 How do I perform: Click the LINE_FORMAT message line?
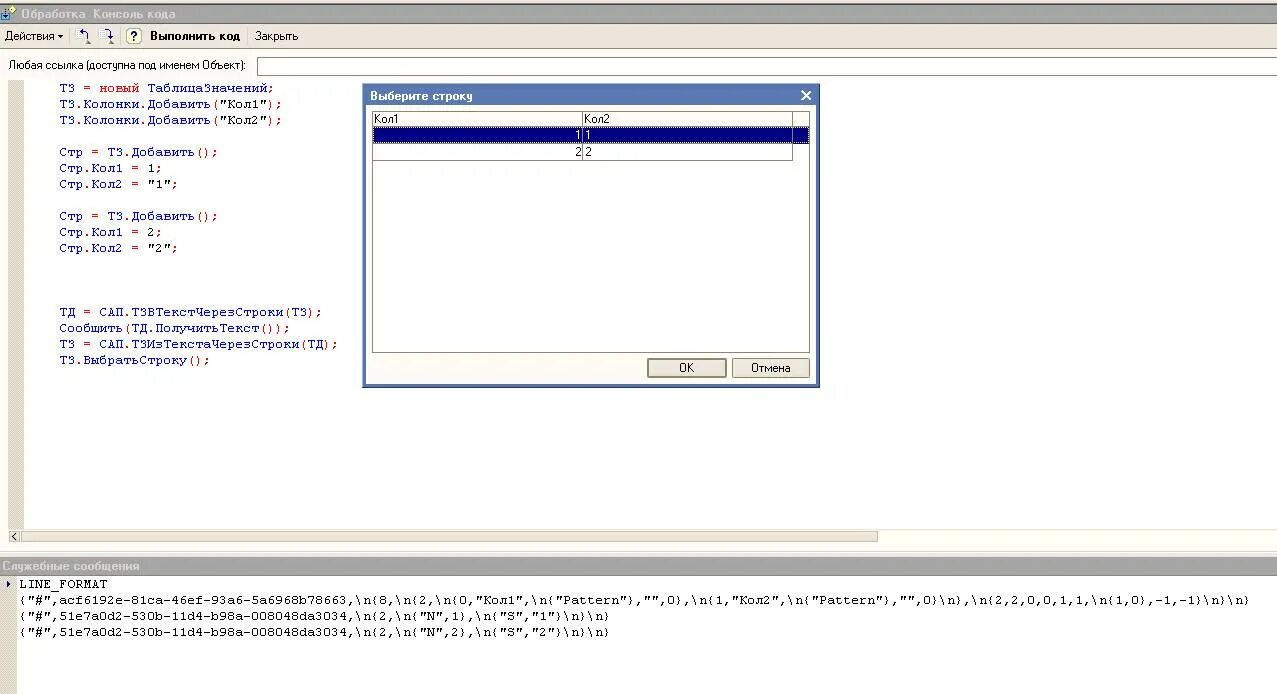pos(63,584)
